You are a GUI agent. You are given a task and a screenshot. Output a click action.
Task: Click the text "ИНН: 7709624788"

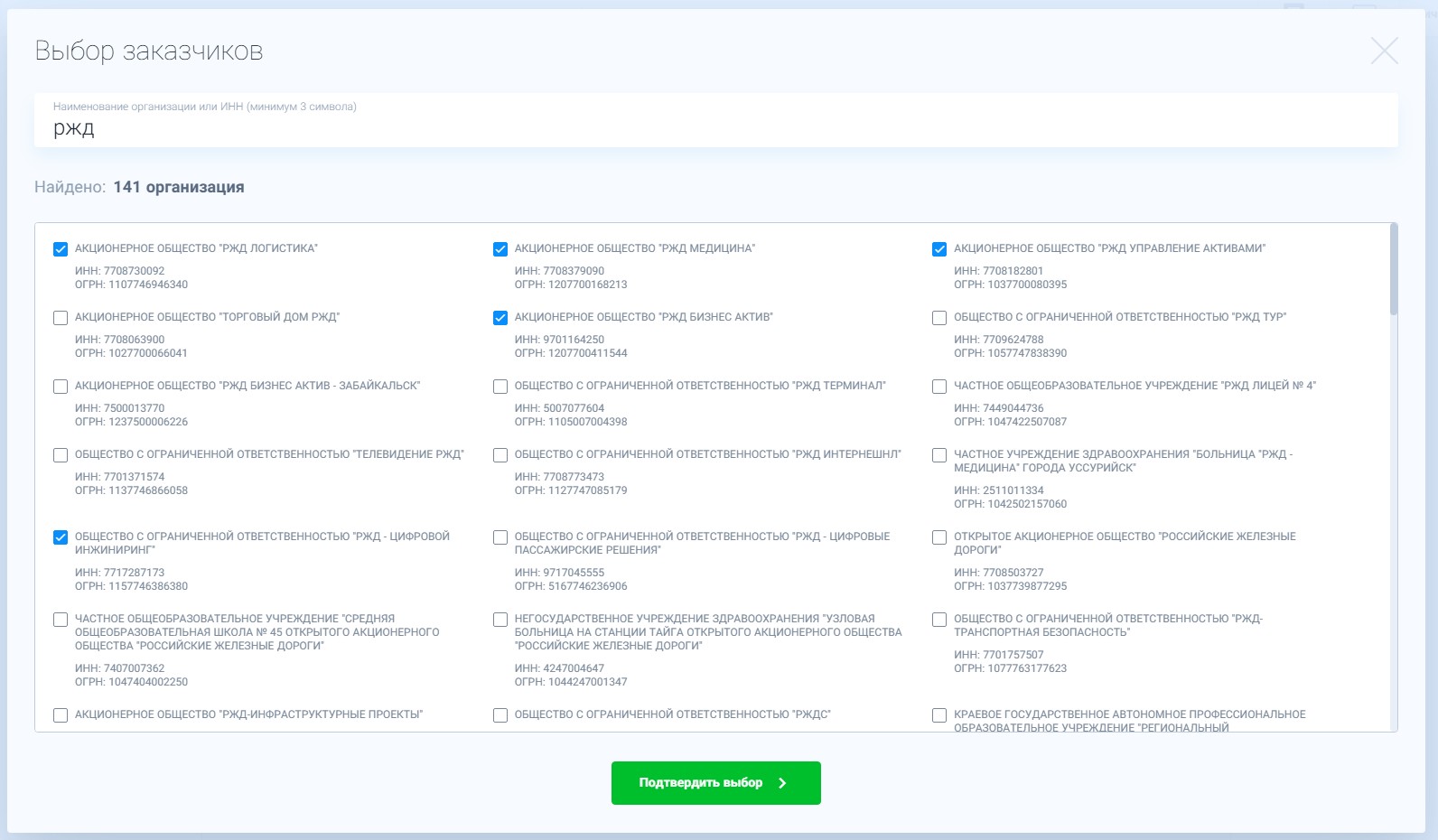999,340
